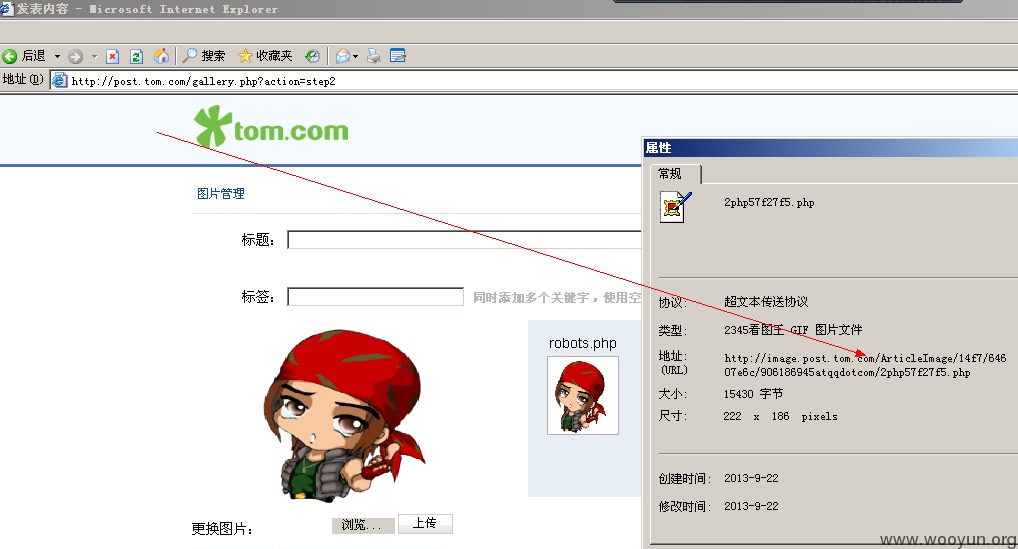The height and width of the screenshot is (549, 1018).
Task: Click the History toolbar icon
Action: [312, 56]
